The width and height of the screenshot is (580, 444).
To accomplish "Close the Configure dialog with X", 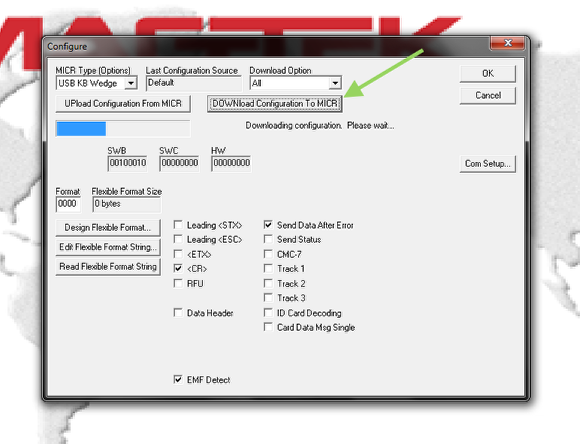I will (x=508, y=43).
